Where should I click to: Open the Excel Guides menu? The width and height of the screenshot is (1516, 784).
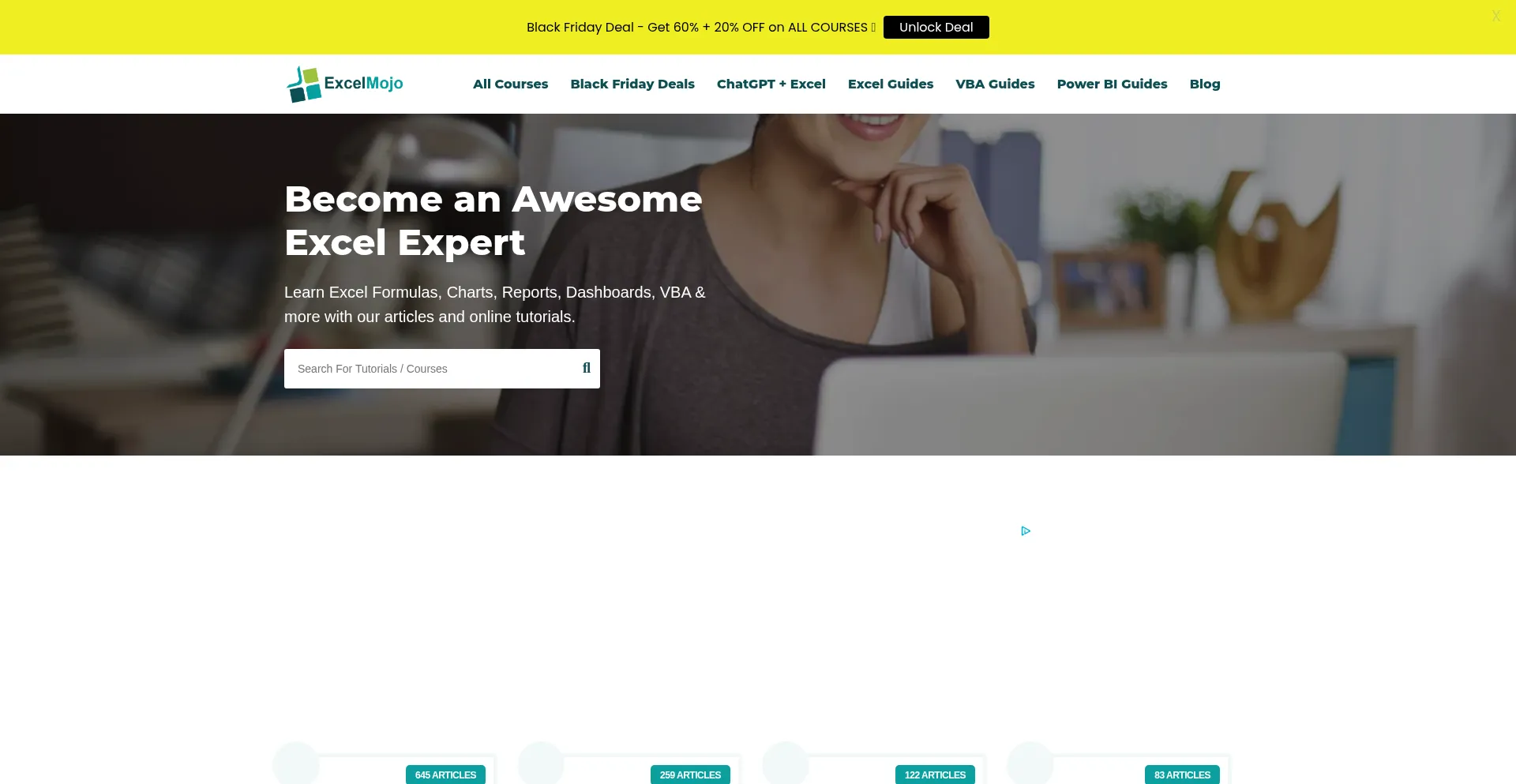(x=891, y=84)
